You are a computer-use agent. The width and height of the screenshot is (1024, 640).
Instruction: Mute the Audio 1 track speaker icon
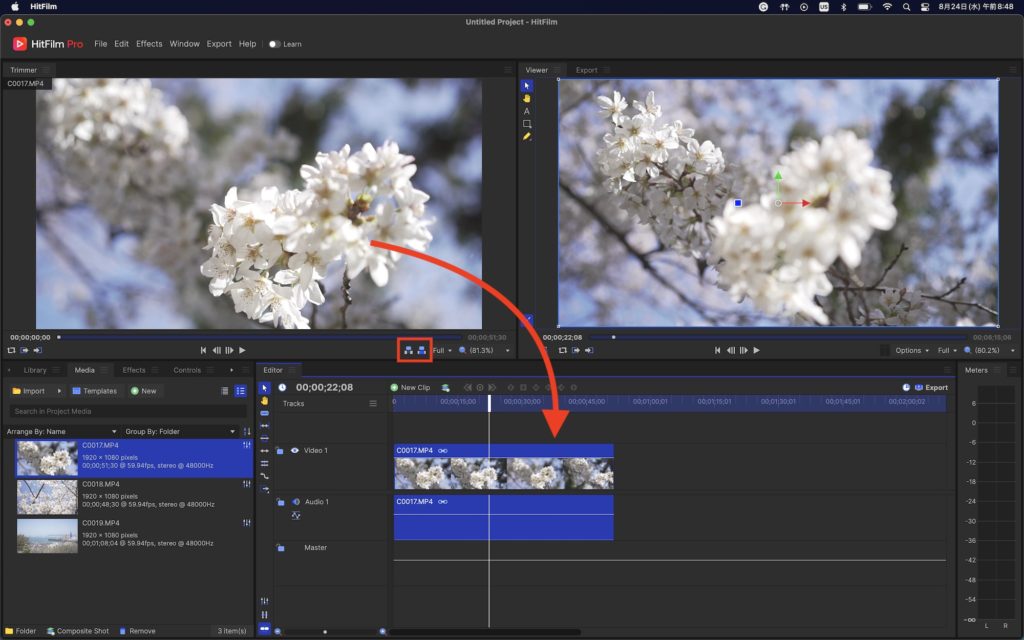click(295, 501)
